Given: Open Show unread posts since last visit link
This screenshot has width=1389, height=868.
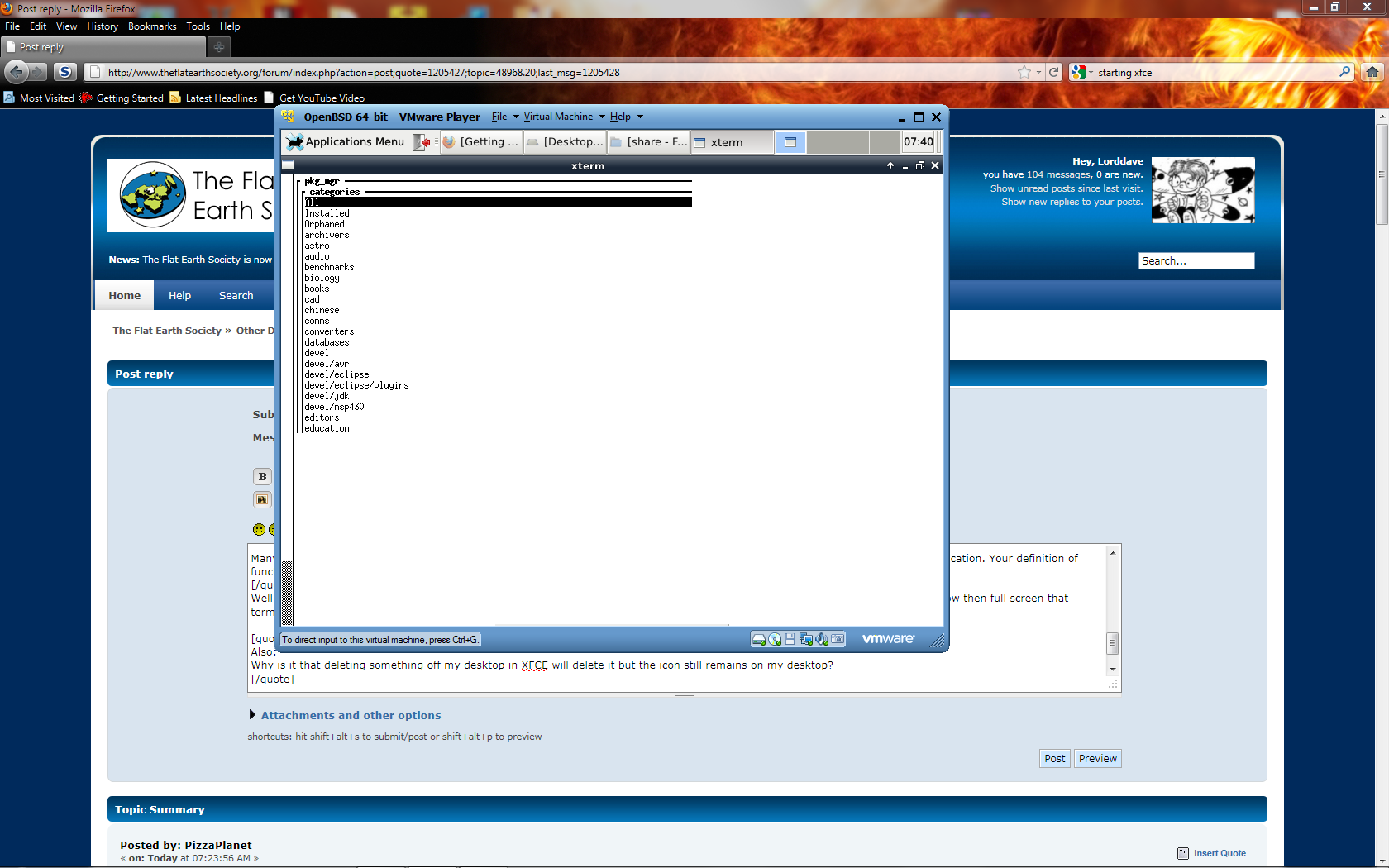Looking at the screenshot, I should pos(1067,188).
